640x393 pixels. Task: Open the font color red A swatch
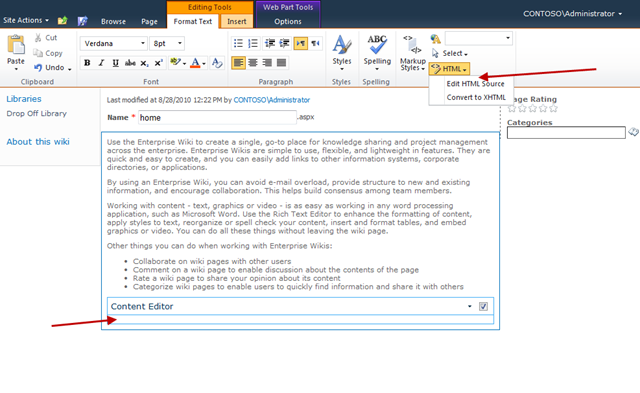pyautogui.click(x=196, y=63)
